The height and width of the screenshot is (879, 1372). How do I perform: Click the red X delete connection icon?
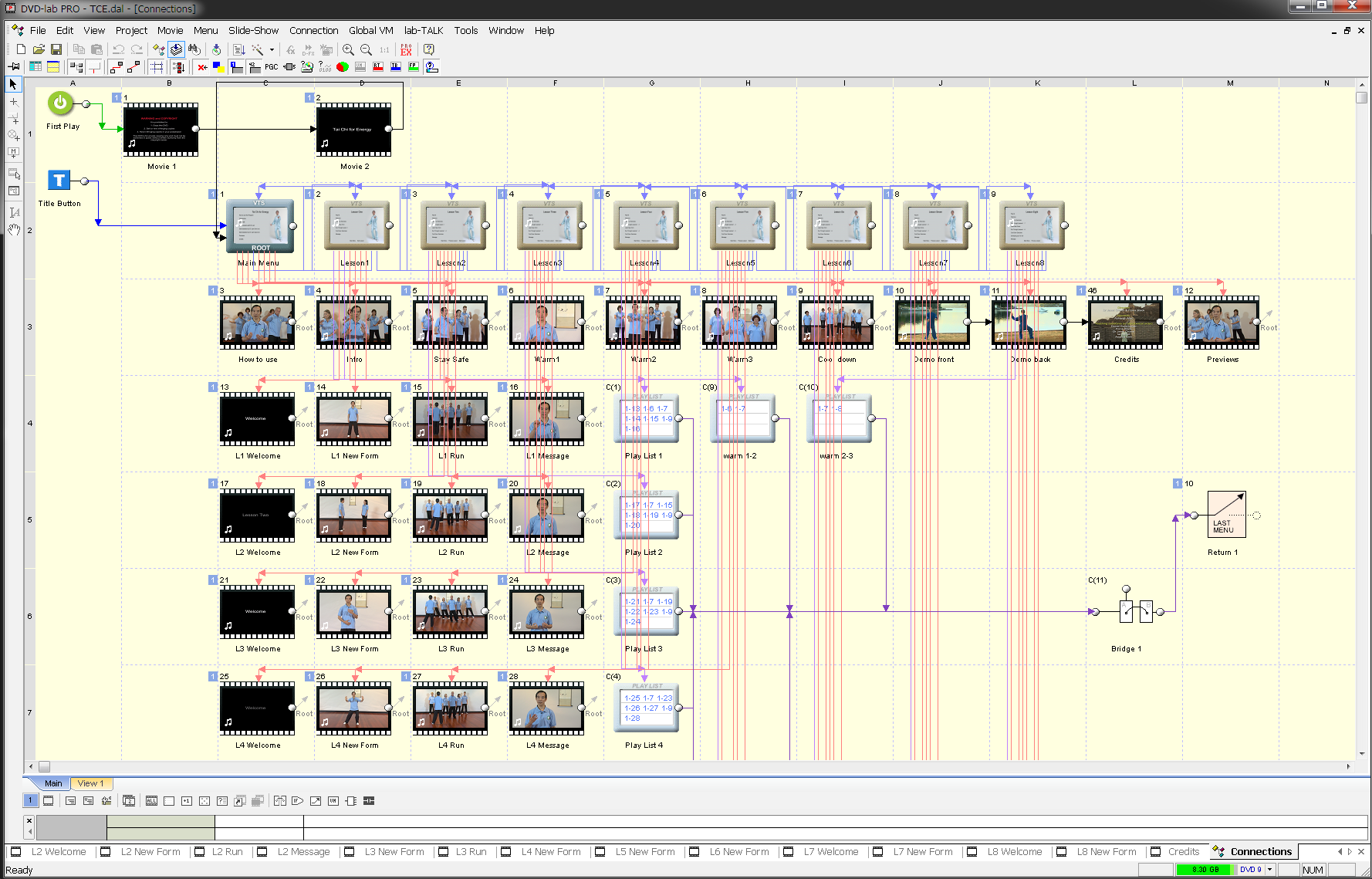point(202,67)
